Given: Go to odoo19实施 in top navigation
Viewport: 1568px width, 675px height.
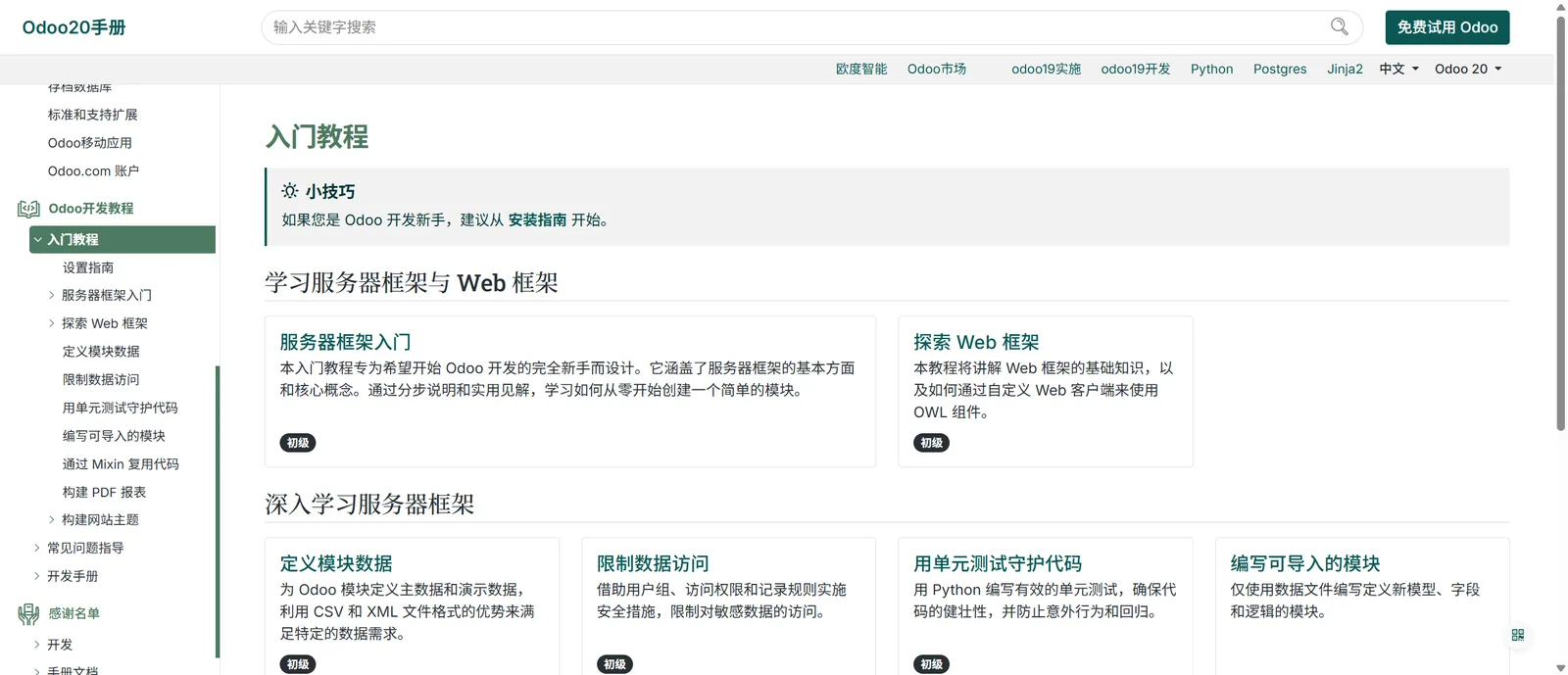Looking at the screenshot, I should tap(1046, 69).
